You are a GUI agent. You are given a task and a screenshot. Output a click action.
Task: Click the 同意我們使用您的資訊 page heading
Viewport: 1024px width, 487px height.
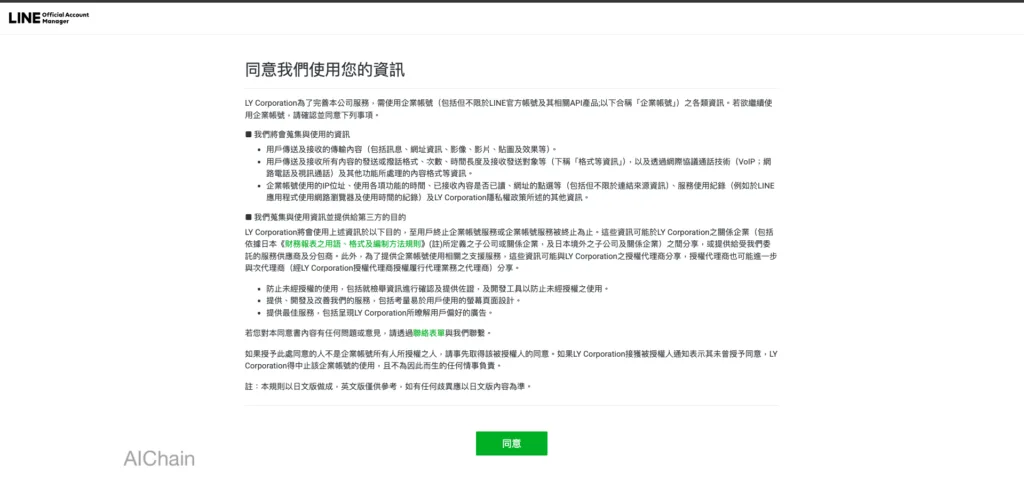(325, 70)
